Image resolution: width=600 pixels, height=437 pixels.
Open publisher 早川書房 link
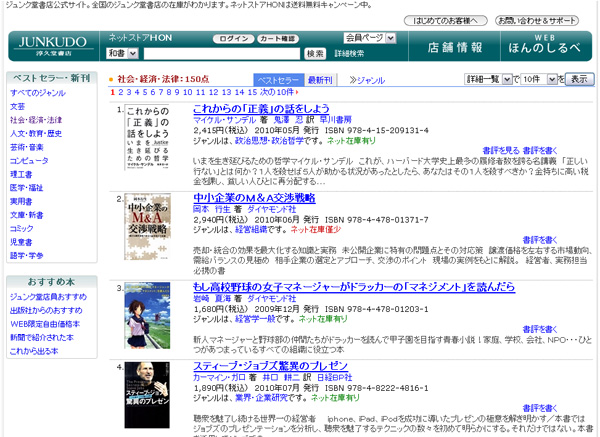336,120
